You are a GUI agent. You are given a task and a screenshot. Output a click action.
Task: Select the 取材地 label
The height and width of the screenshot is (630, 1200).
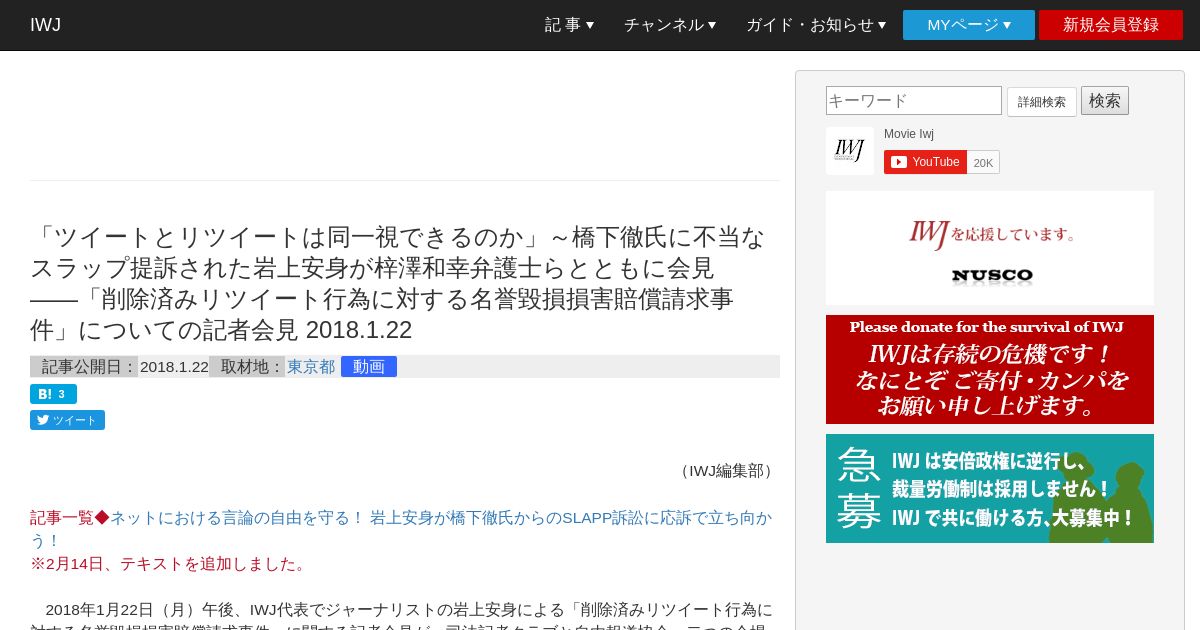(x=247, y=367)
